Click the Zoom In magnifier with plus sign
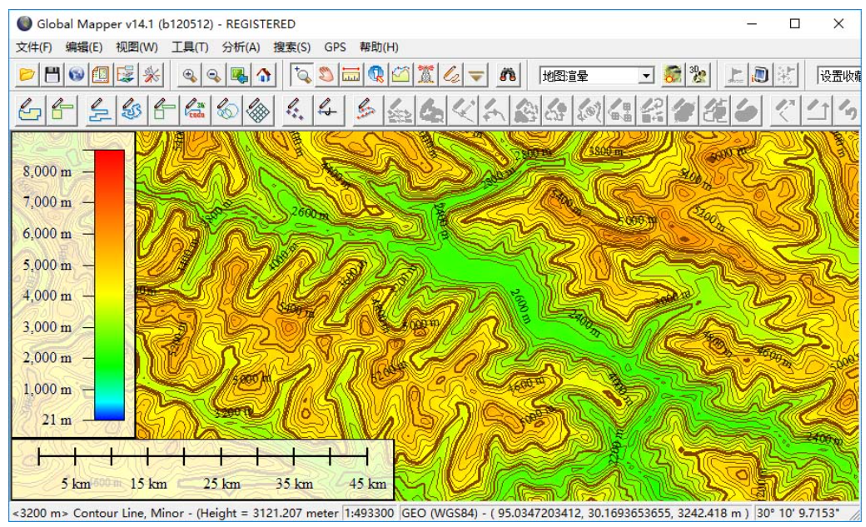The image size is (866, 527). click(x=189, y=75)
